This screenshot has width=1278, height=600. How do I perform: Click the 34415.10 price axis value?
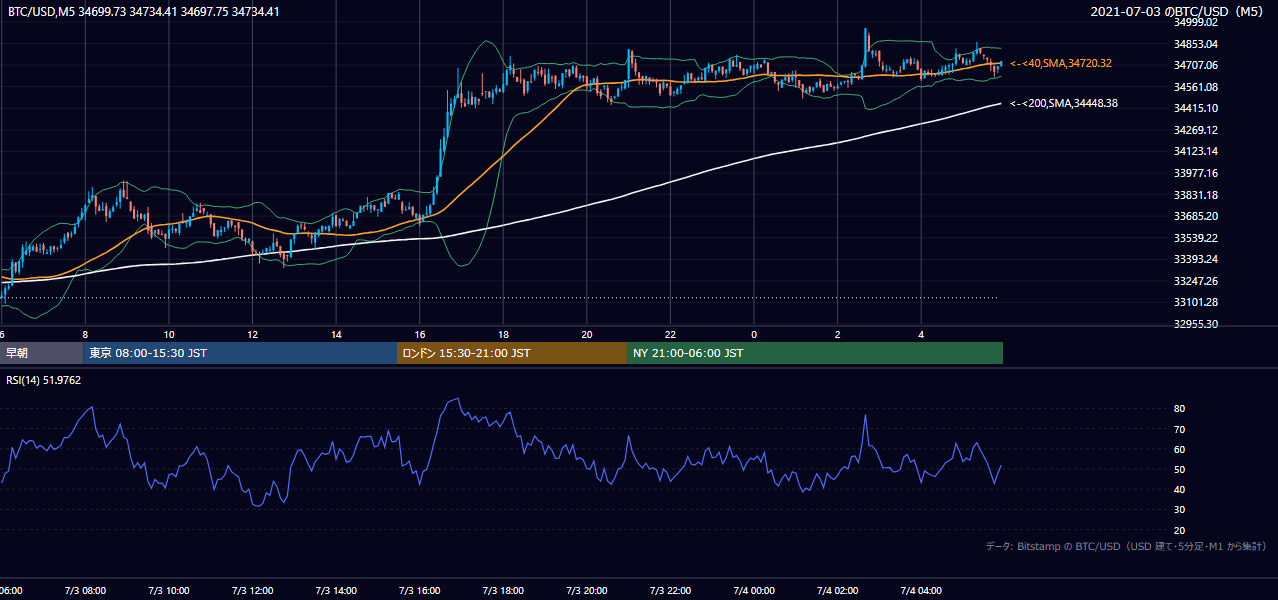pyautogui.click(x=1196, y=108)
